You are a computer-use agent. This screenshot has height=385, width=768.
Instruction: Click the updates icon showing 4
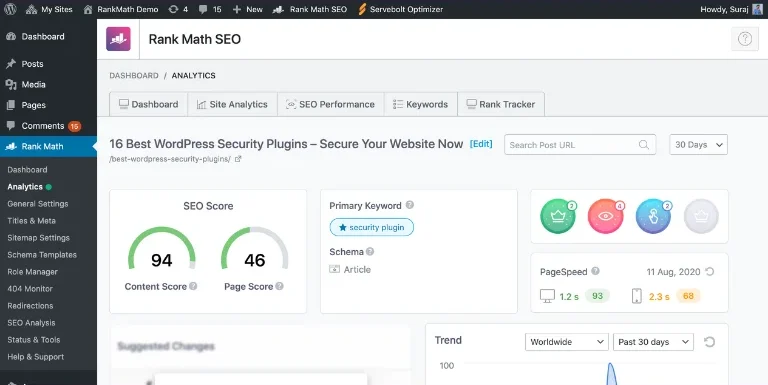tap(178, 9)
